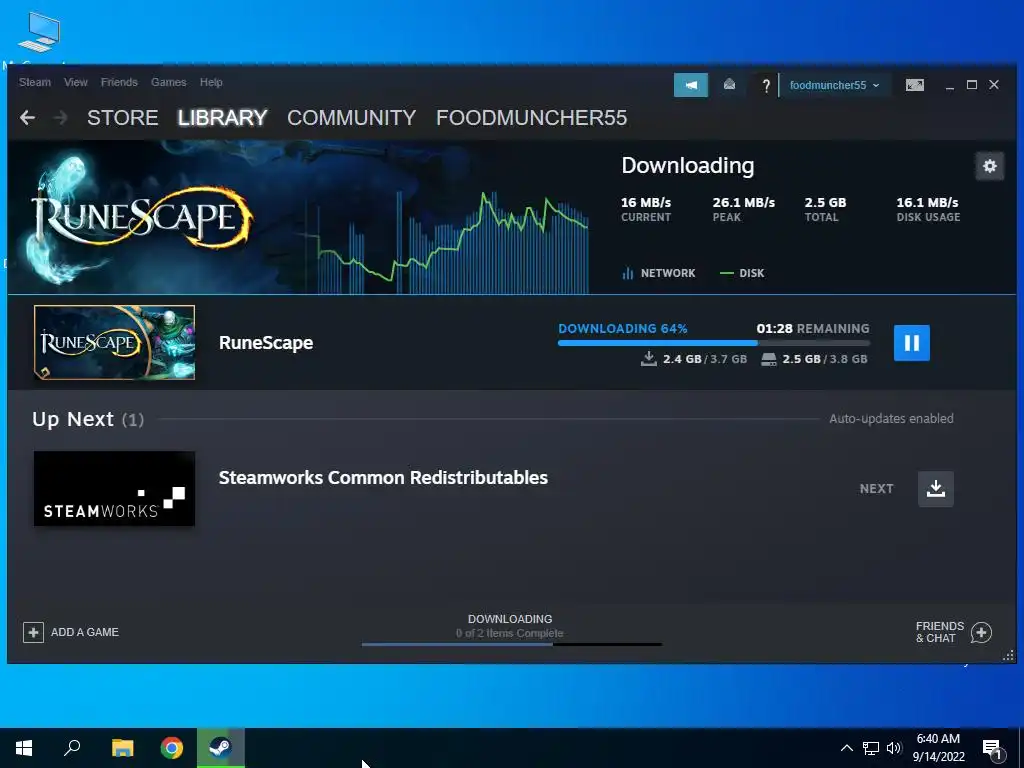Open download settings gear icon
The width and height of the screenshot is (1024, 768).
click(989, 166)
